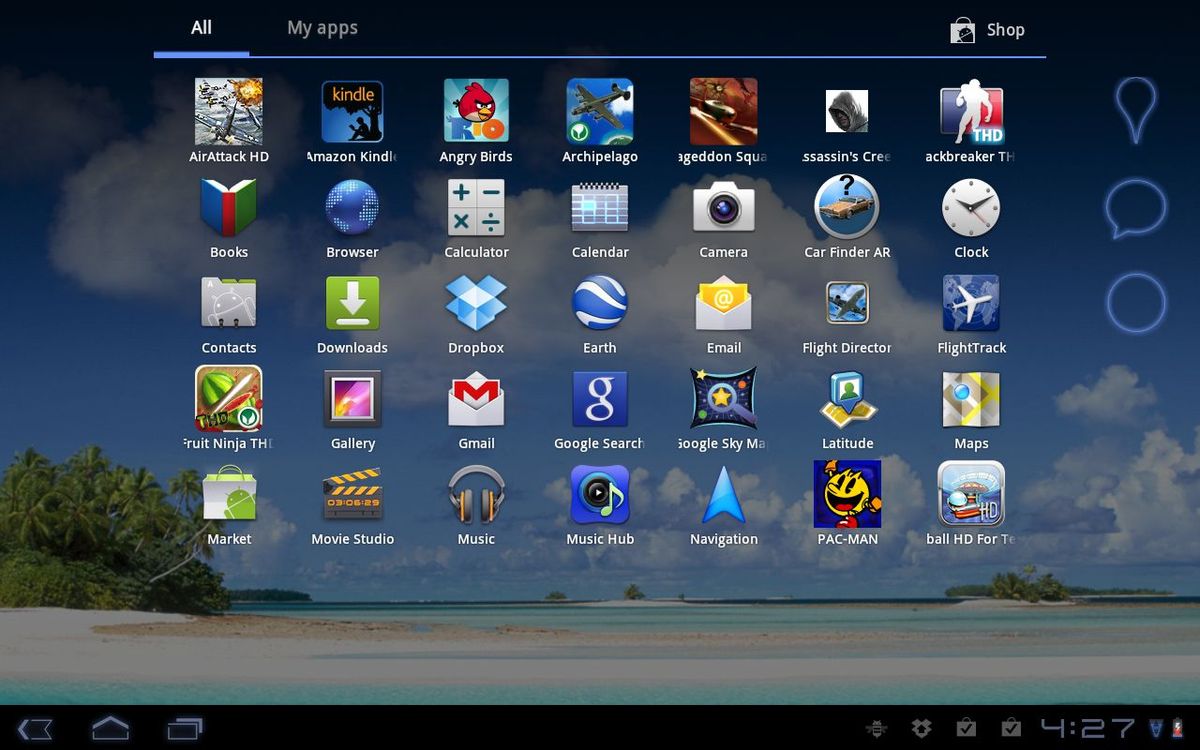Tap the location pin outline icon

click(1135, 109)
